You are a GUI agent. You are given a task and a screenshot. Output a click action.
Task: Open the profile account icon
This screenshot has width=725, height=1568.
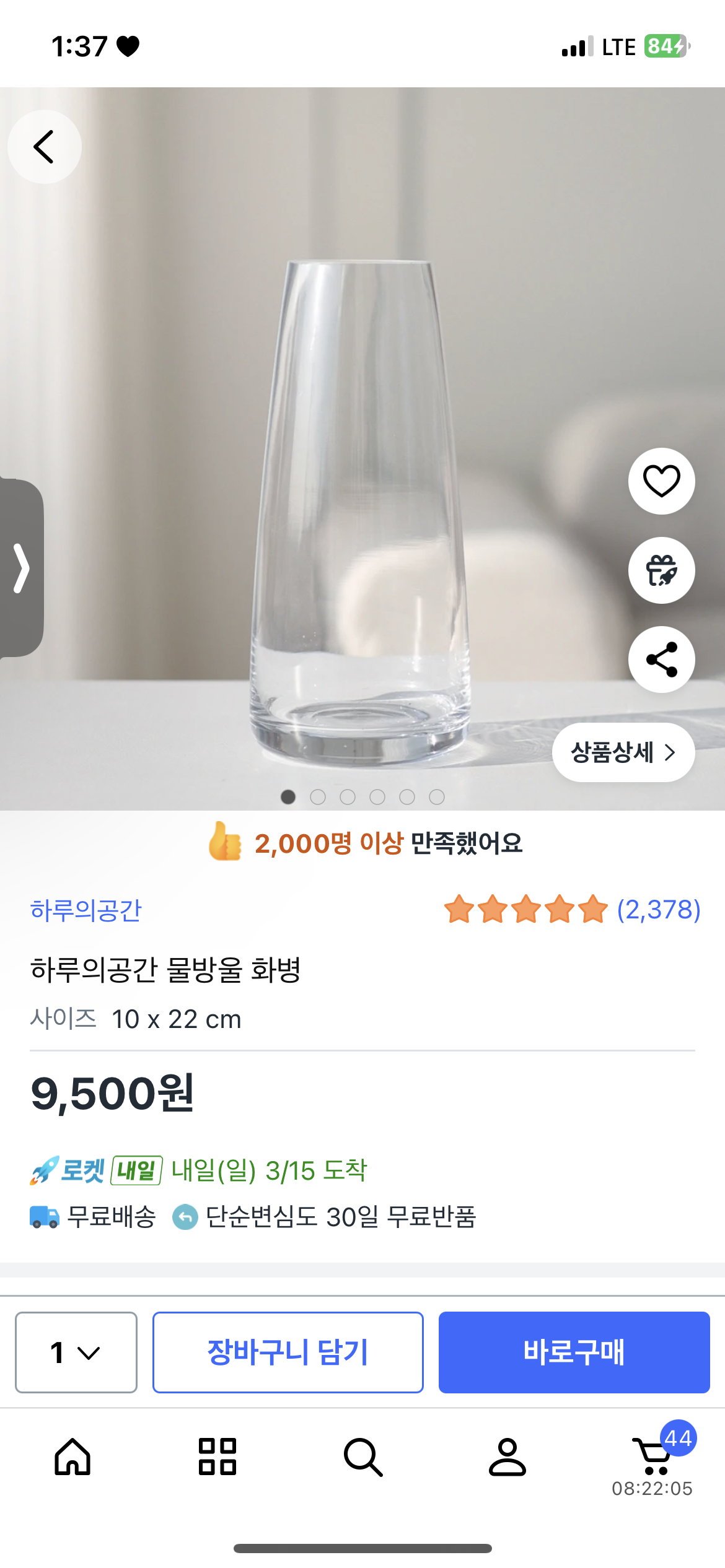pos(507,1457)
